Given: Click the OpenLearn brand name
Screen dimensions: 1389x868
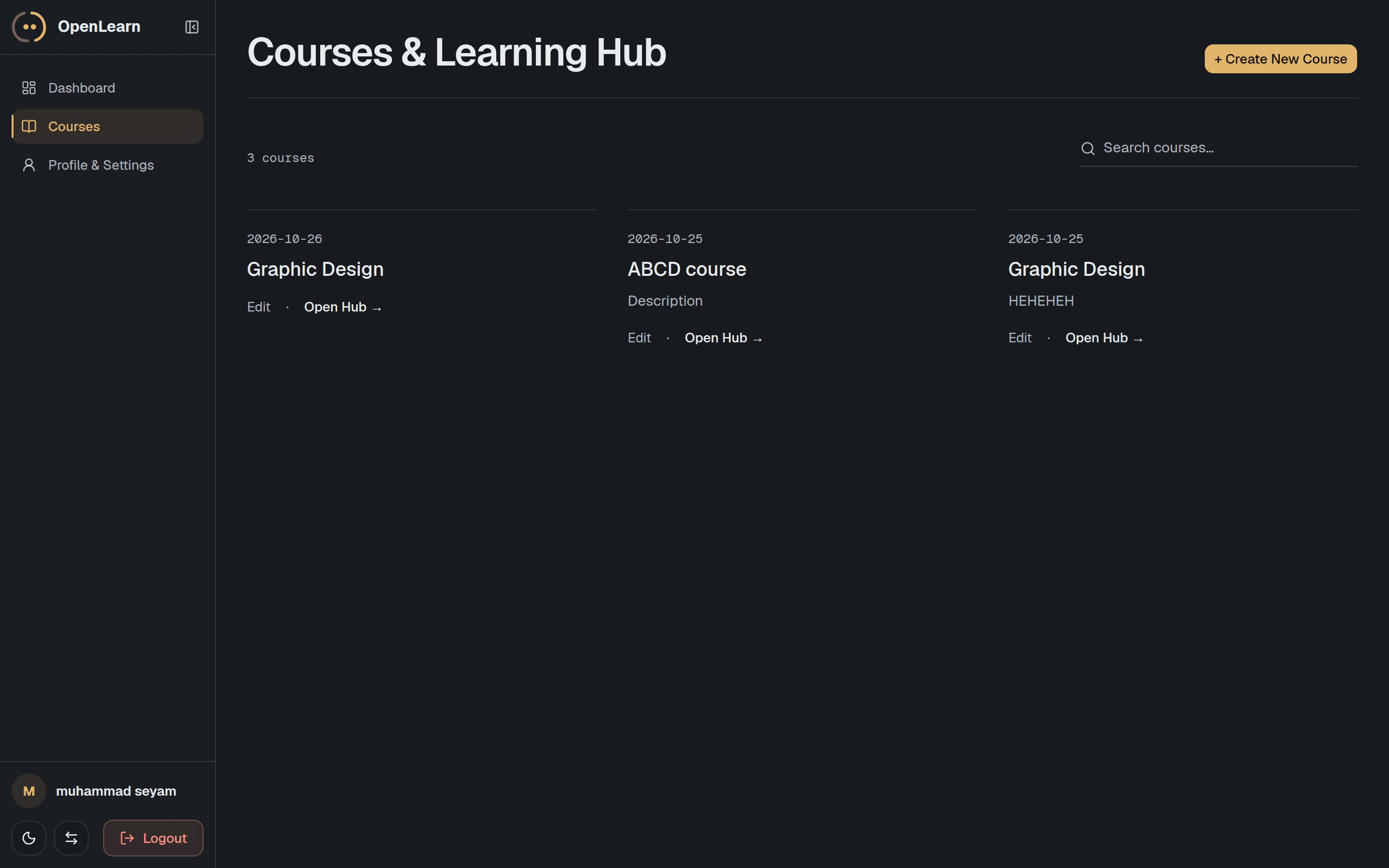Looking at the screenshot, I should pyautogui.click(x=99, y=27).
